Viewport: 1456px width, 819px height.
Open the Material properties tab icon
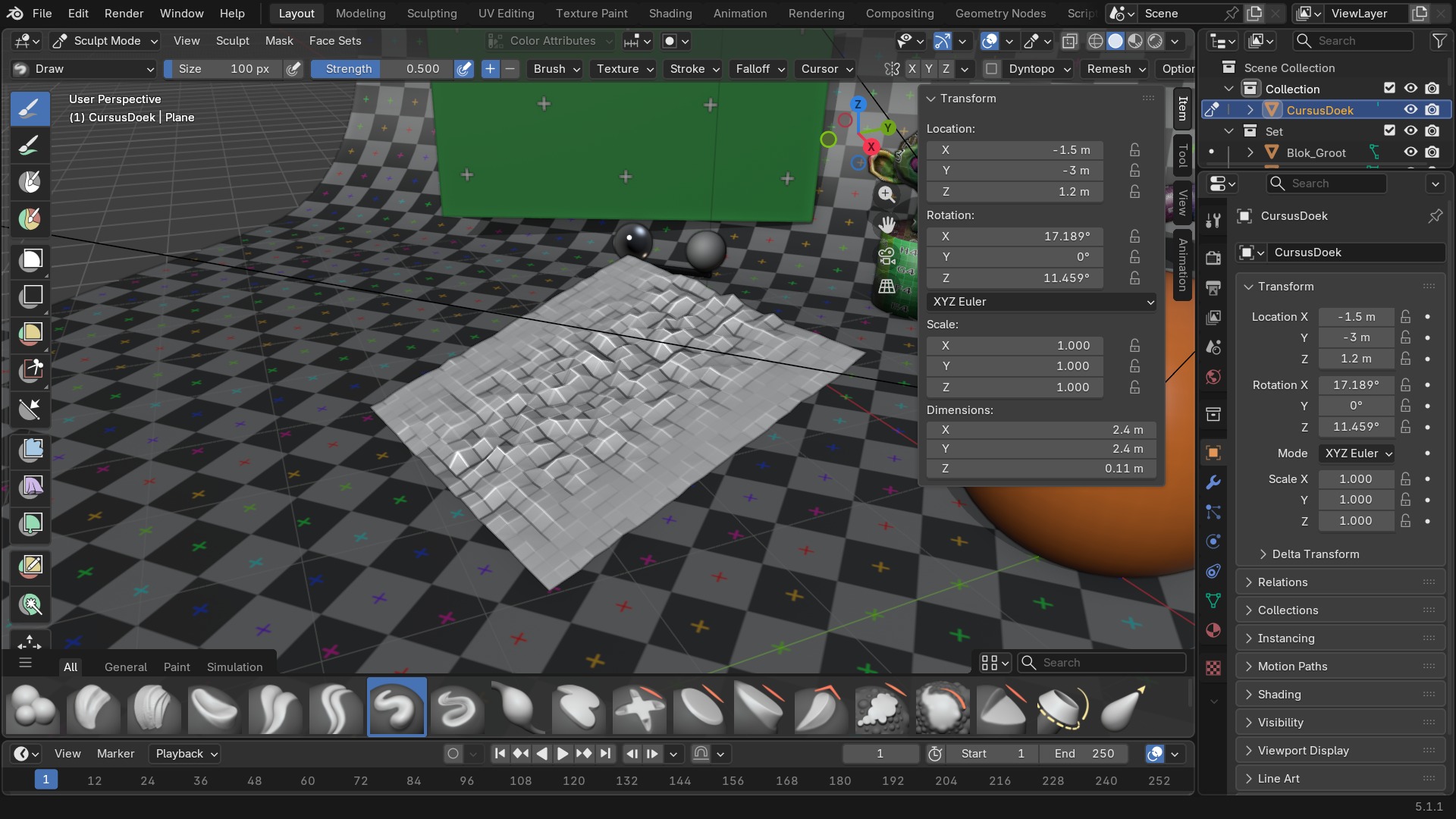point(1213,630)
